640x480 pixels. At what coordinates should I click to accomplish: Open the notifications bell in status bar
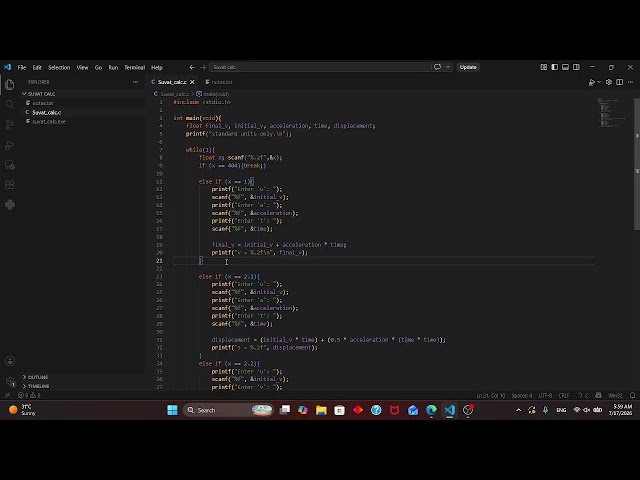coord(632,396)
